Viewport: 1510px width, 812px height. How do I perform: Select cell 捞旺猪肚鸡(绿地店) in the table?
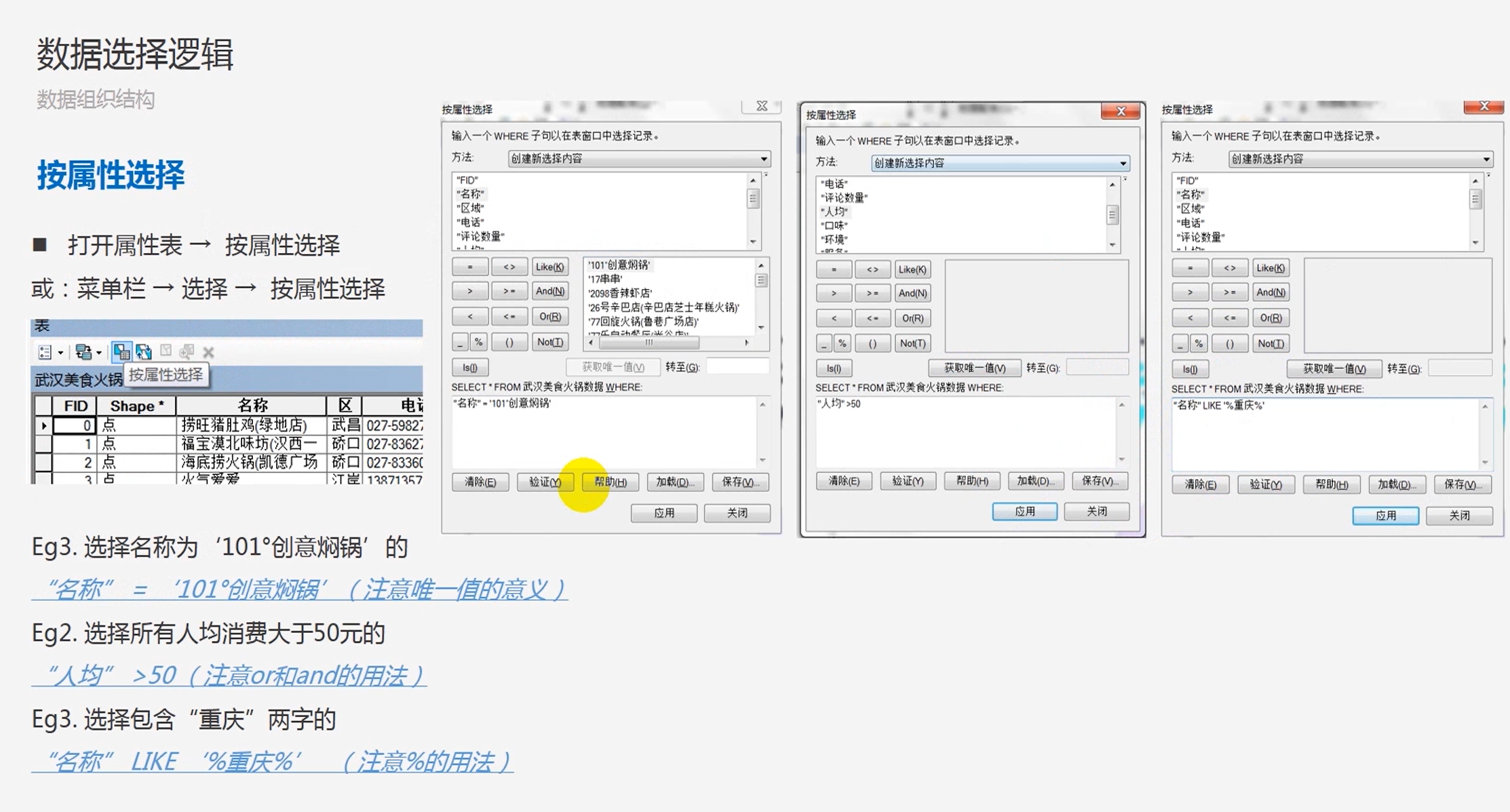pos(252,425)
